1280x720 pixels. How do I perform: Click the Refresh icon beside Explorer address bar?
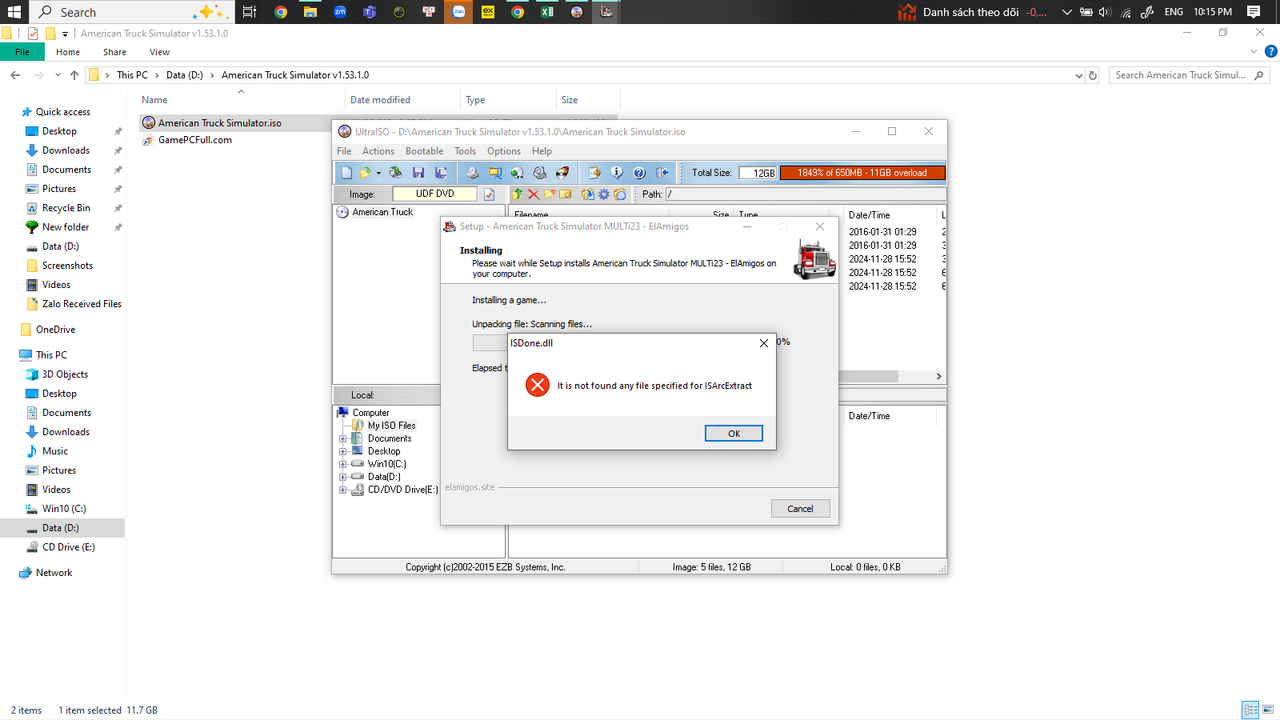coord(1093,75)
